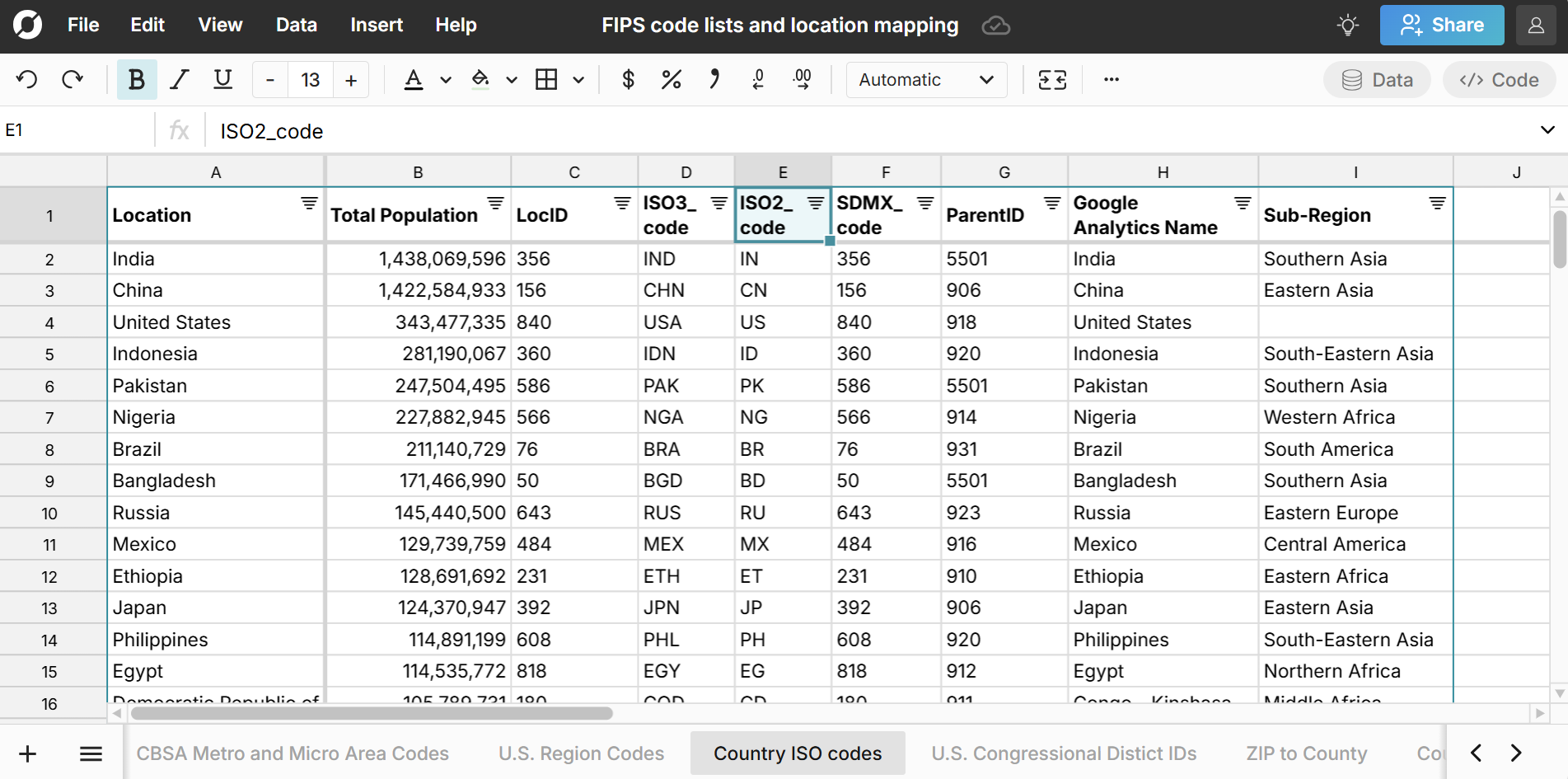Open the Insert menu

point(376,26)
